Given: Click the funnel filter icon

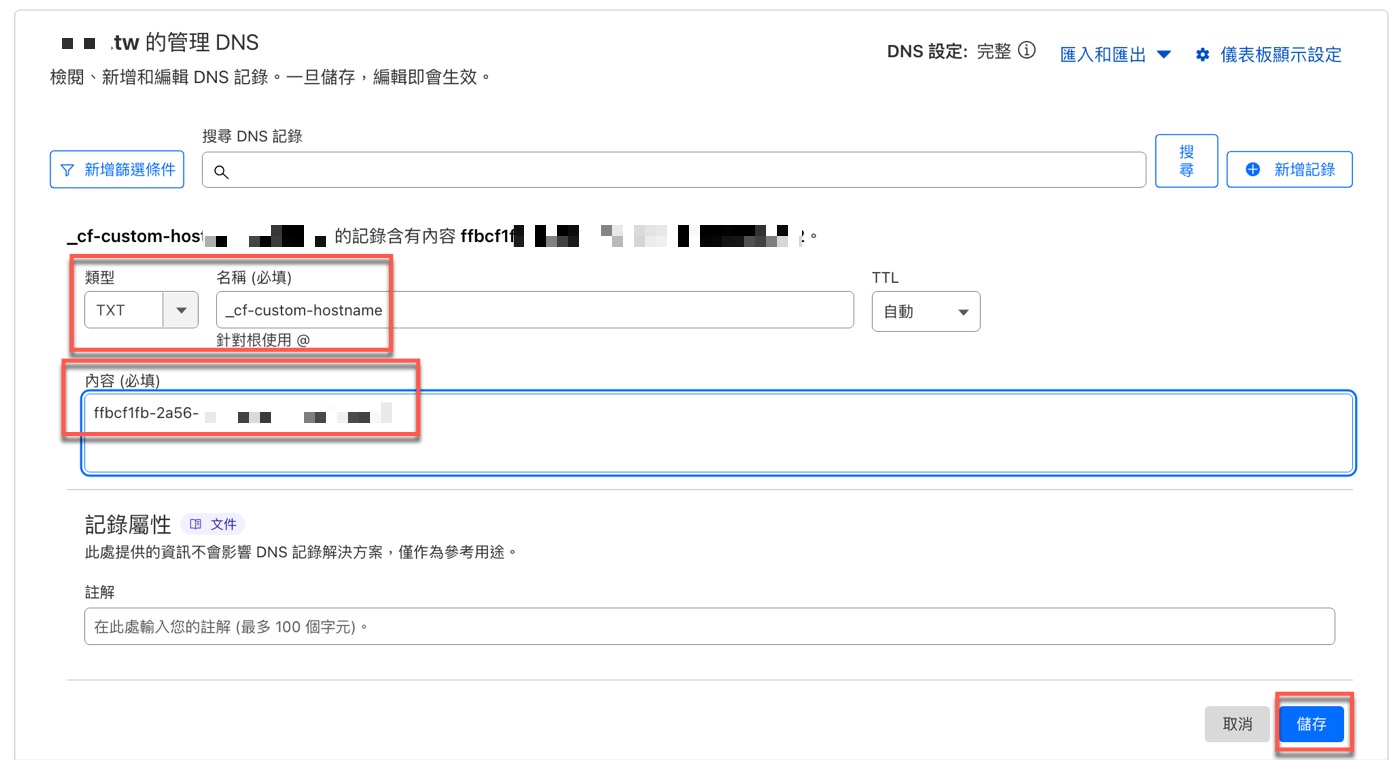Looking at the screenshot, I should point(68,170).
